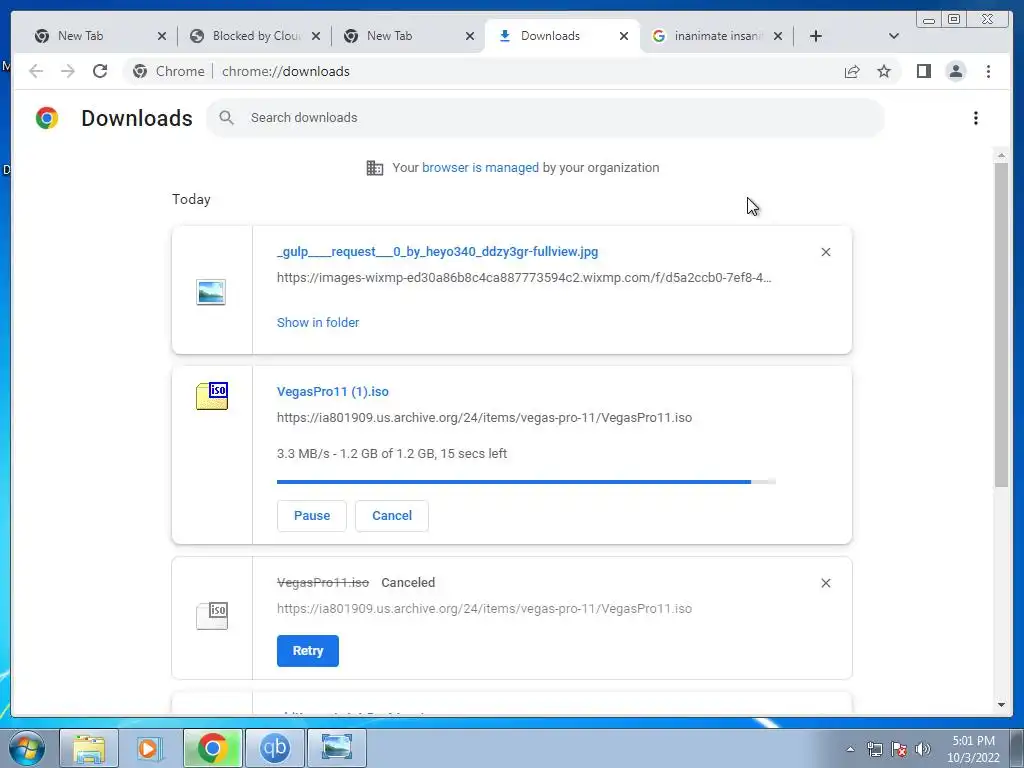Close the Downloads tab

pyautogui.click(x=624, y=36)
